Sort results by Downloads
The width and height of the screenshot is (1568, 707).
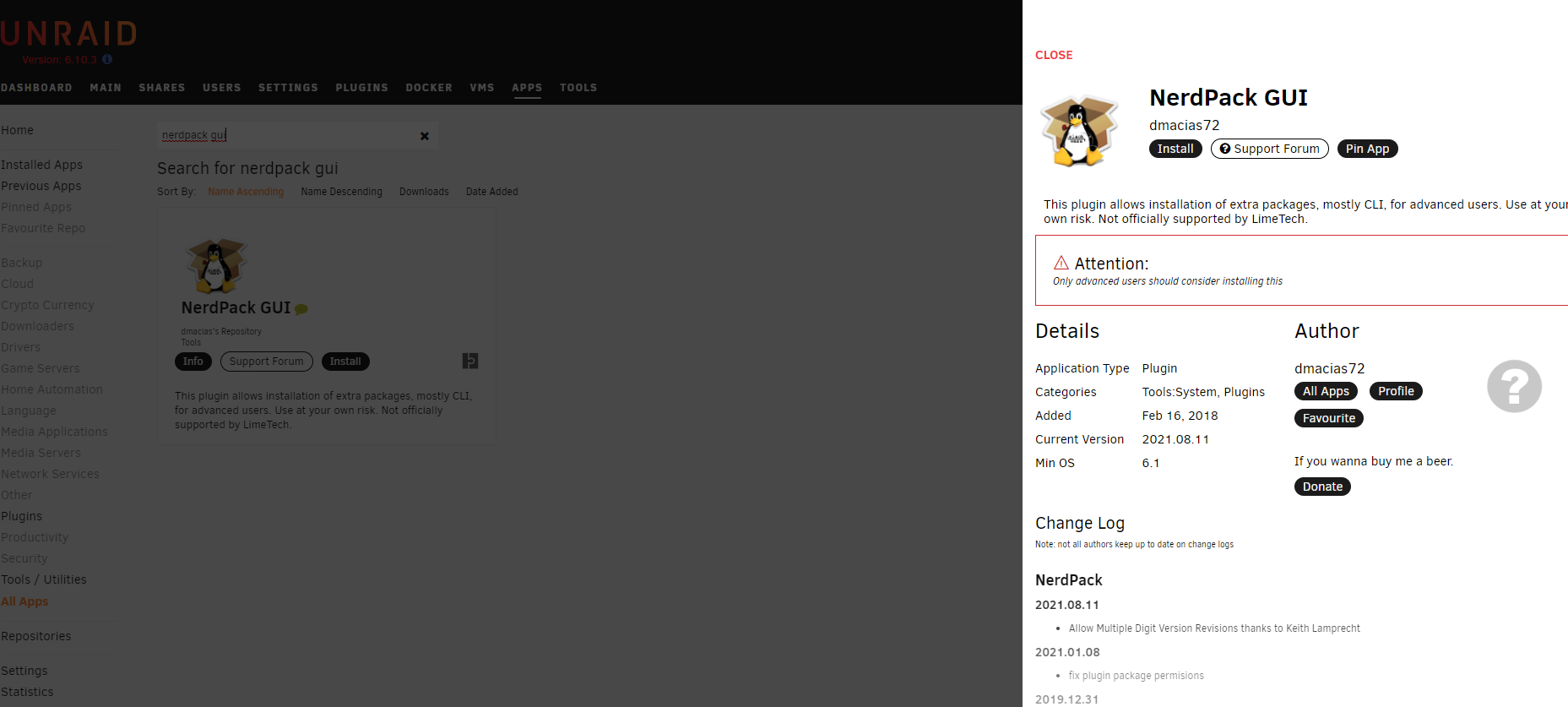click(x=424, y=192)
